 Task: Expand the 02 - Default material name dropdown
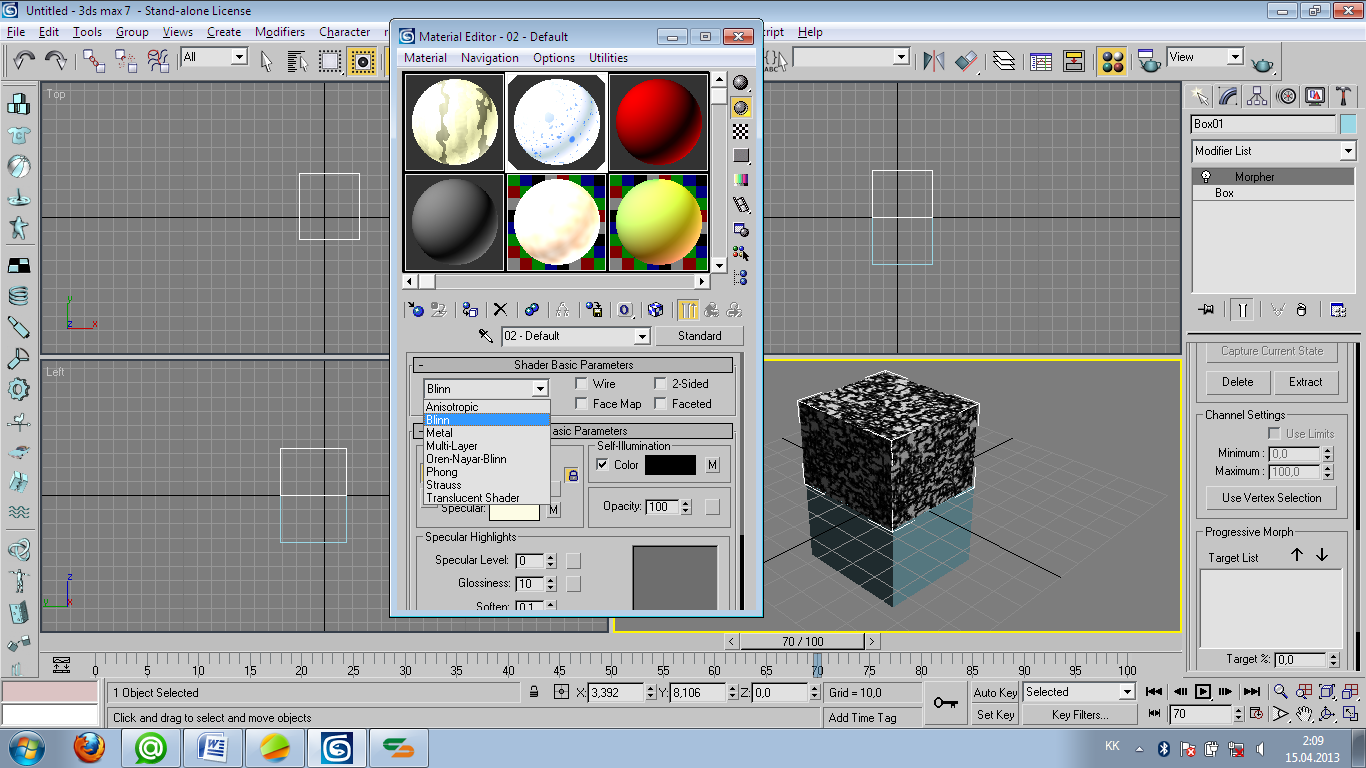[641, 336]
